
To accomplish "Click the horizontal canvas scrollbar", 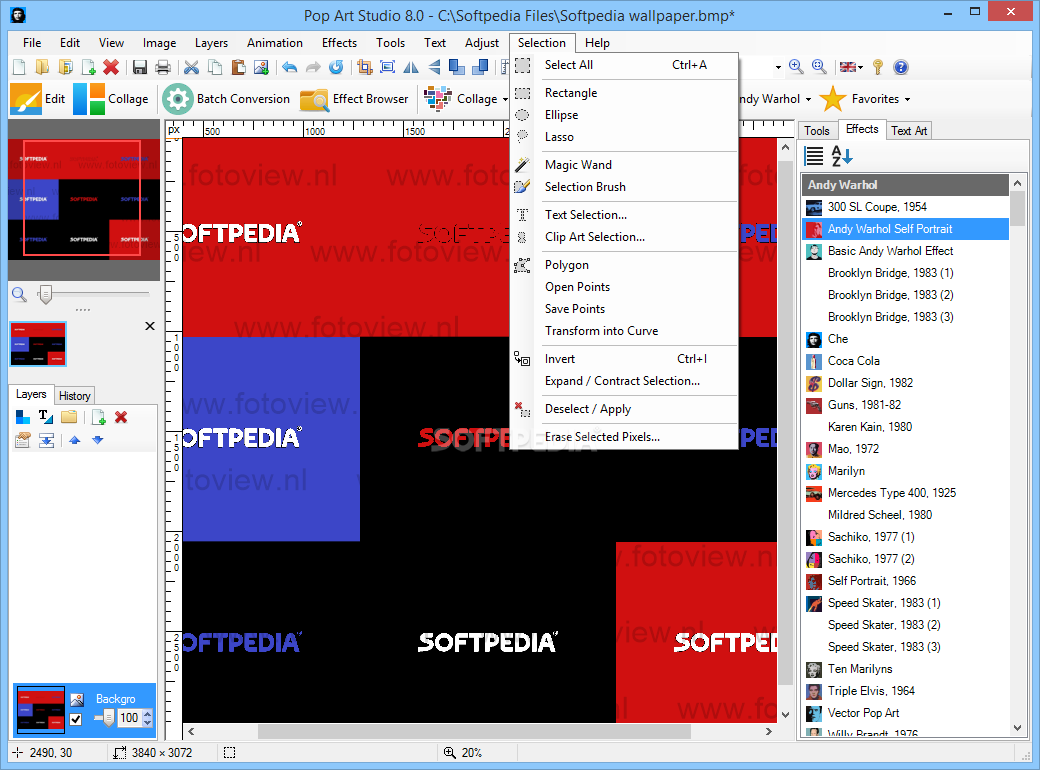I will pos(475,731).
